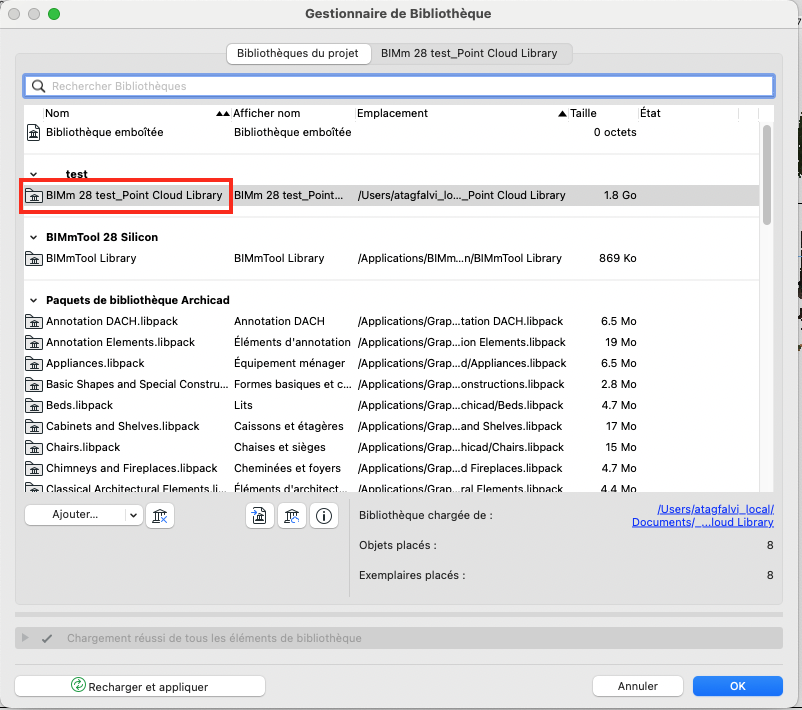The height and width of the screenshot is (710, 802).
Task: Open the library info icon
Action: [x=324, y=516]
